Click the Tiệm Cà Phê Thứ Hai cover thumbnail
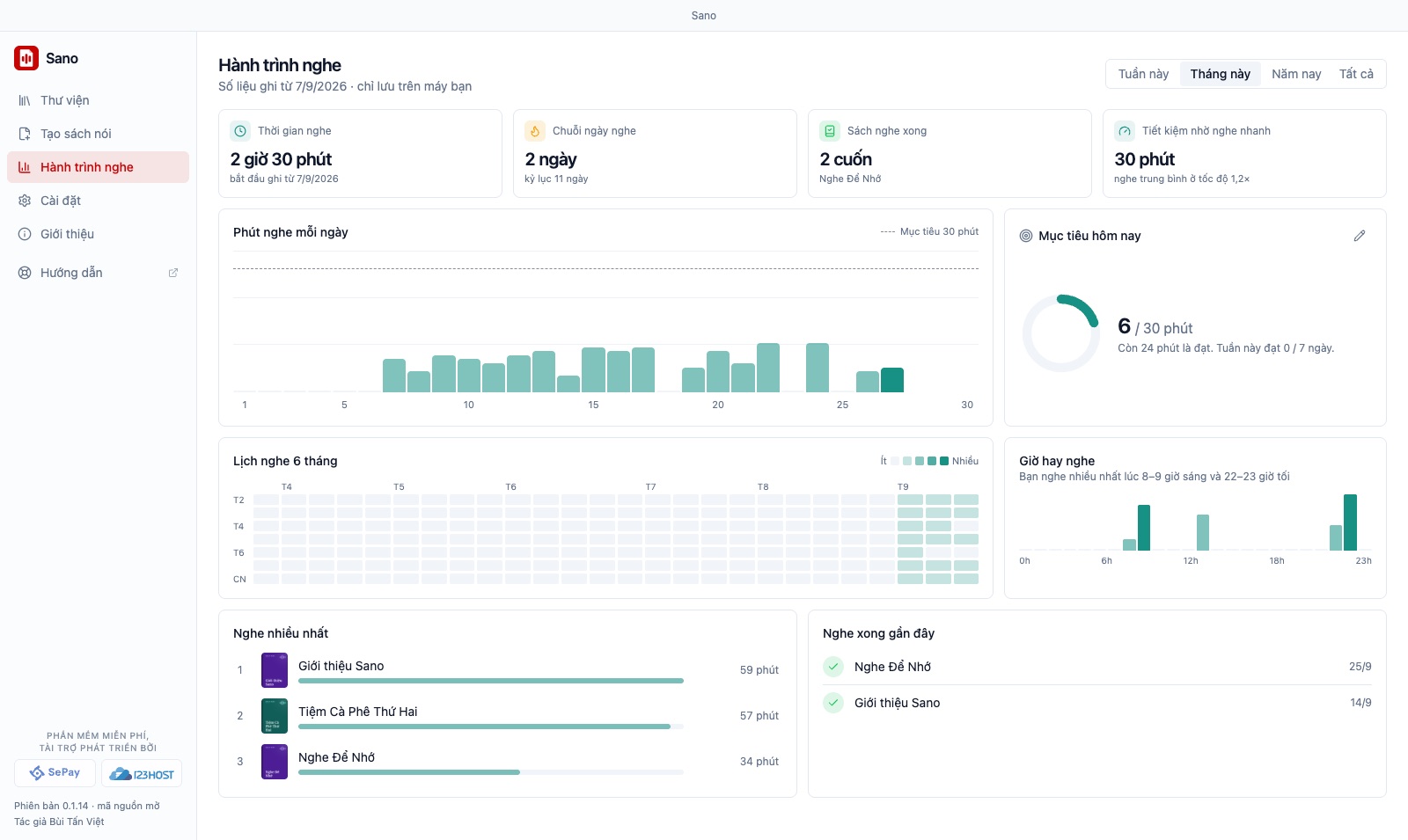Image resolution: width=1408 pixels, height=840 pixels. 275,716
